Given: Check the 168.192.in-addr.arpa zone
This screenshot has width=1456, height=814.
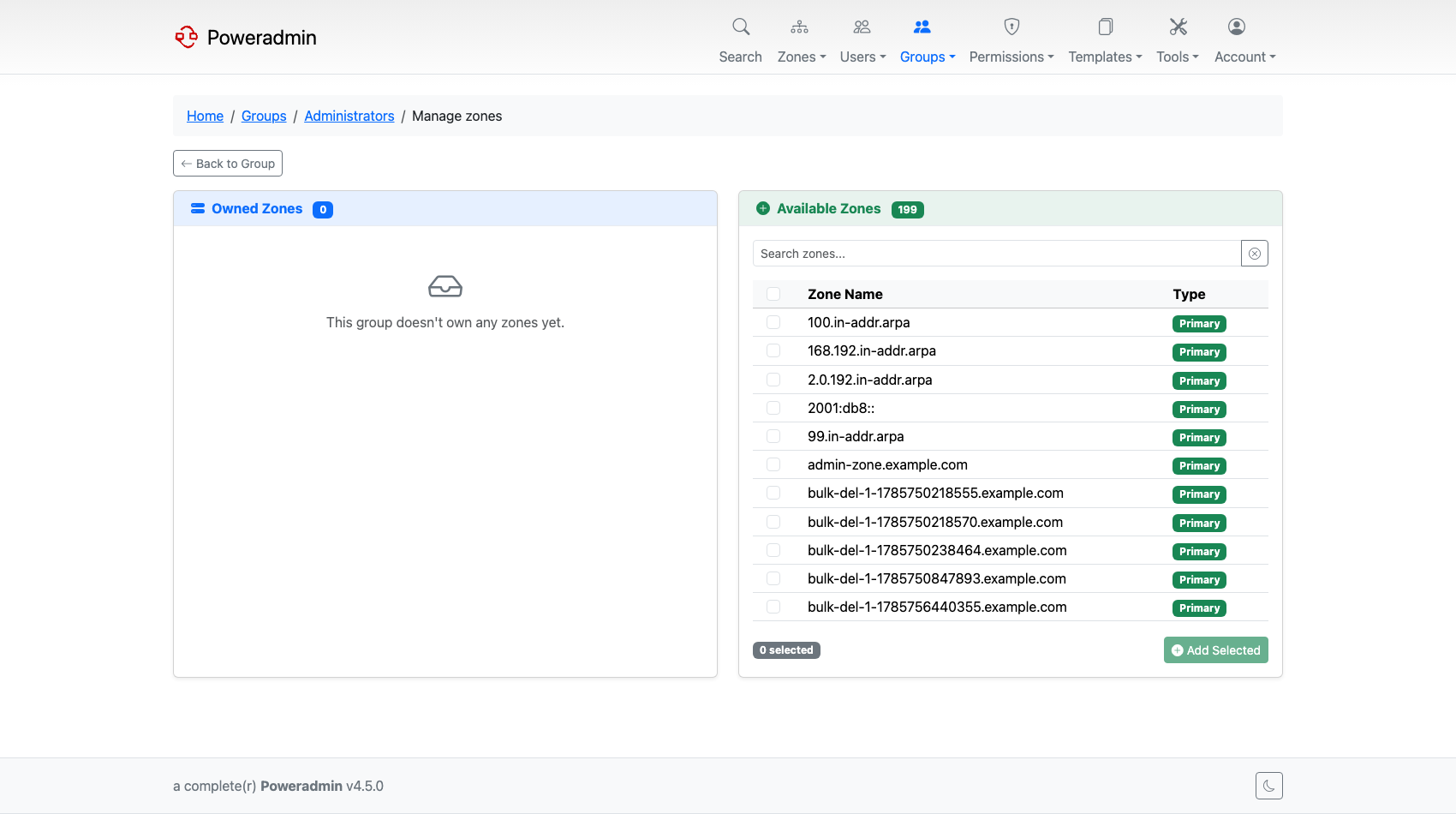Looking at the screenshot, I should tap(773, 350).
